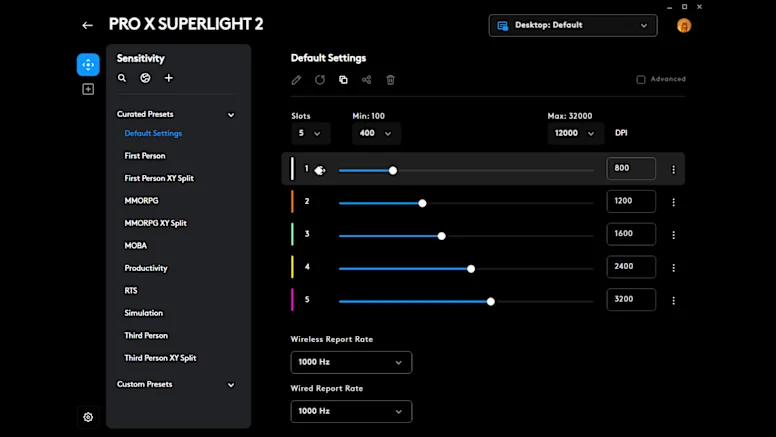Select the Third Person preset
Viewport: 776px width, 437px height.
coord(146,336)
